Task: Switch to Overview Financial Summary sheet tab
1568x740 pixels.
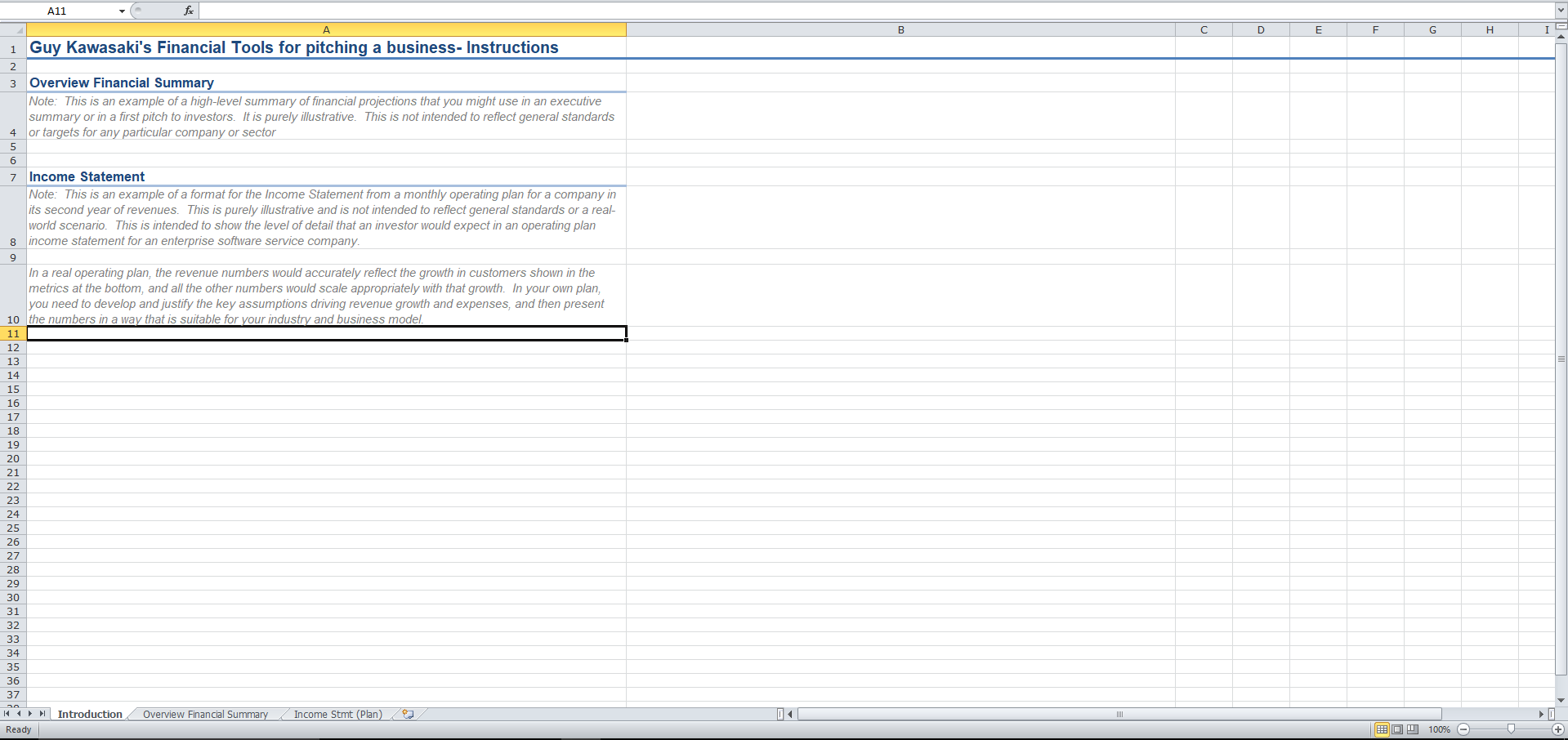Action: tap(205, 714)
